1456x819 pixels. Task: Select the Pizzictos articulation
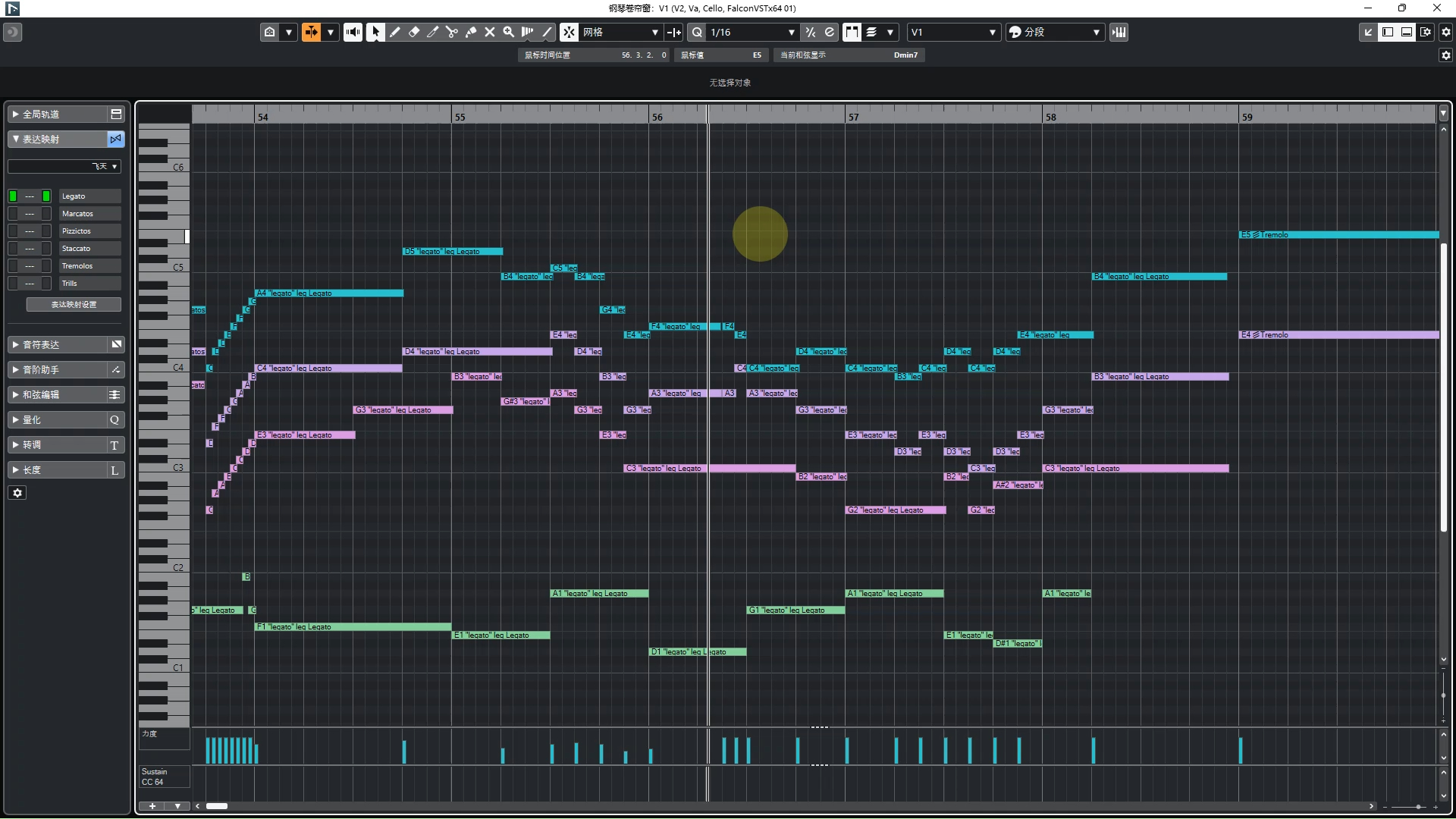tap(89, 231)
